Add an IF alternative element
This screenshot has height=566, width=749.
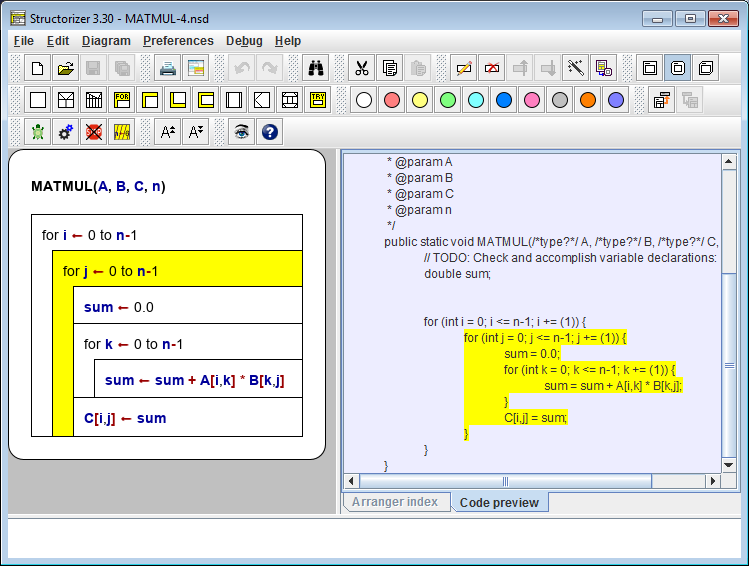click(66, 100)
